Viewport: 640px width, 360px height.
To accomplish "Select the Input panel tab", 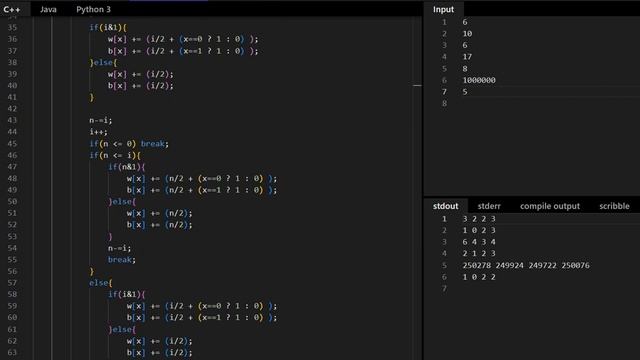I will coord(443,9).
